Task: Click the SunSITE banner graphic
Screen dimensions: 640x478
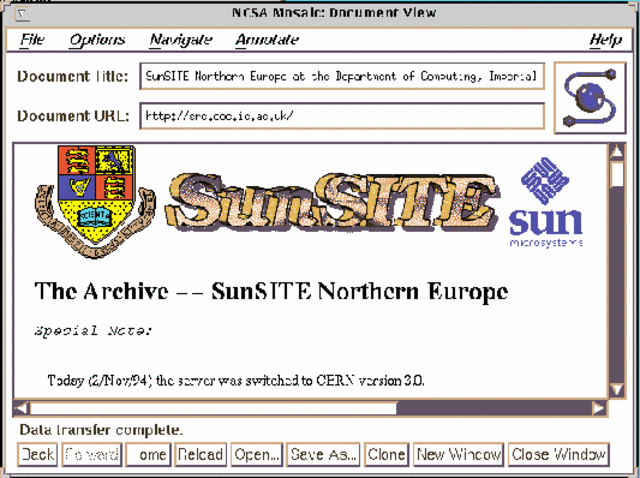Action: 332,205
